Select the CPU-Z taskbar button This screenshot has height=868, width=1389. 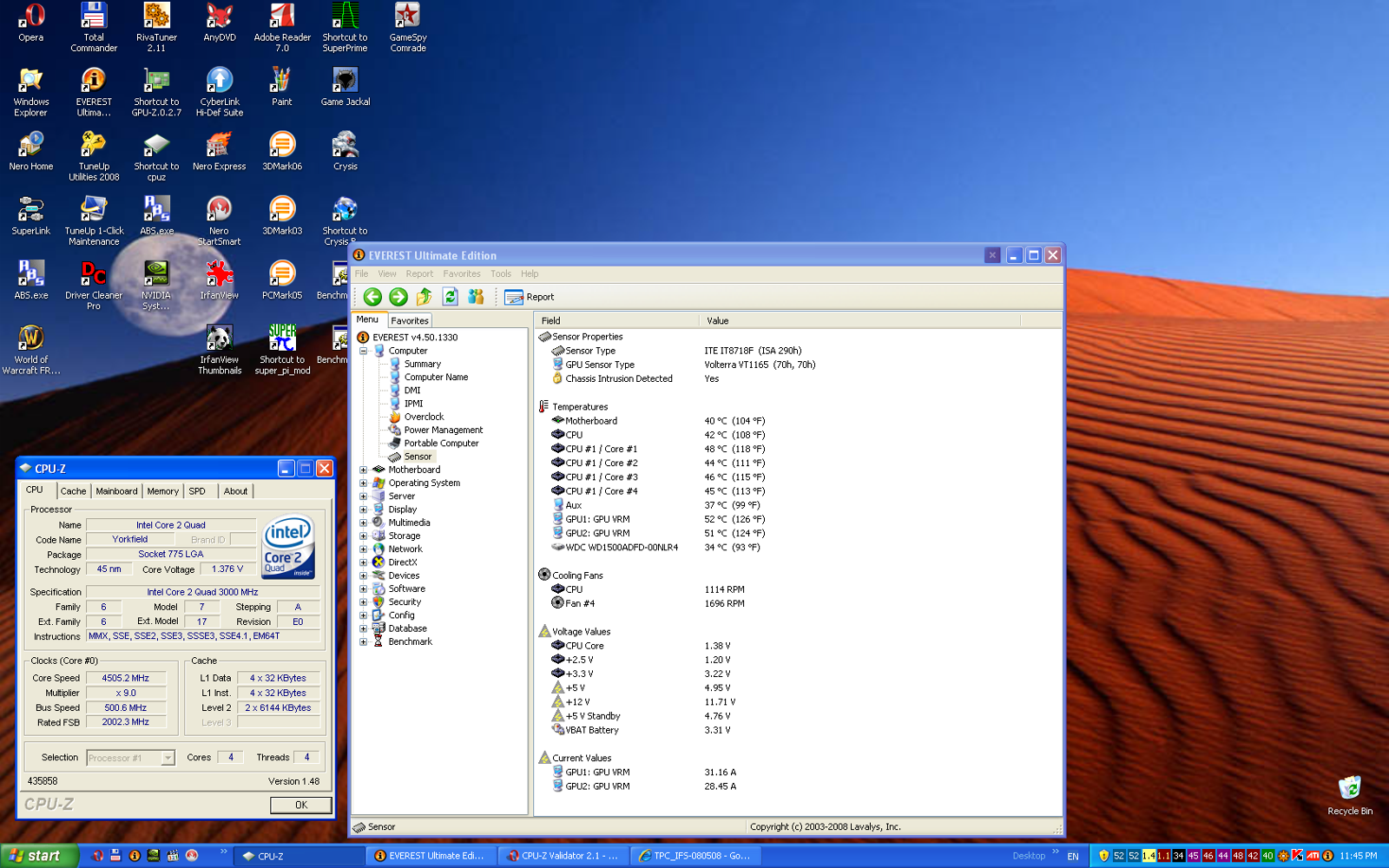(x=300, y=856)
